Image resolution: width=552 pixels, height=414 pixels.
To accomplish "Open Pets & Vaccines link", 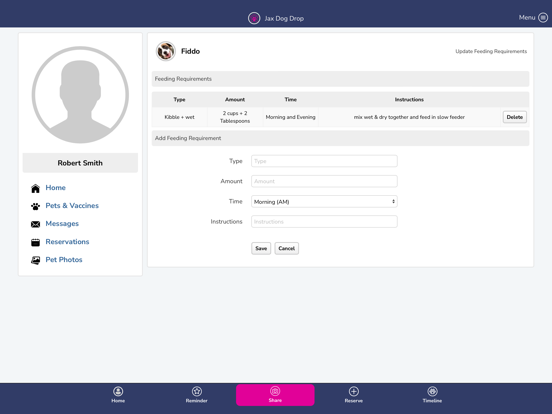I will (72, 206).
